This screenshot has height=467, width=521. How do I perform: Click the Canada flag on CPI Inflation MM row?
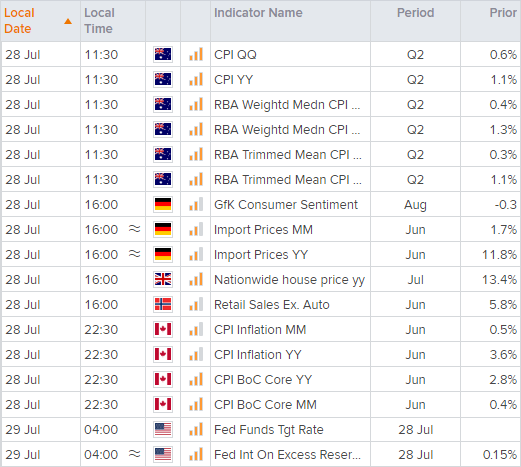(163, 329)
